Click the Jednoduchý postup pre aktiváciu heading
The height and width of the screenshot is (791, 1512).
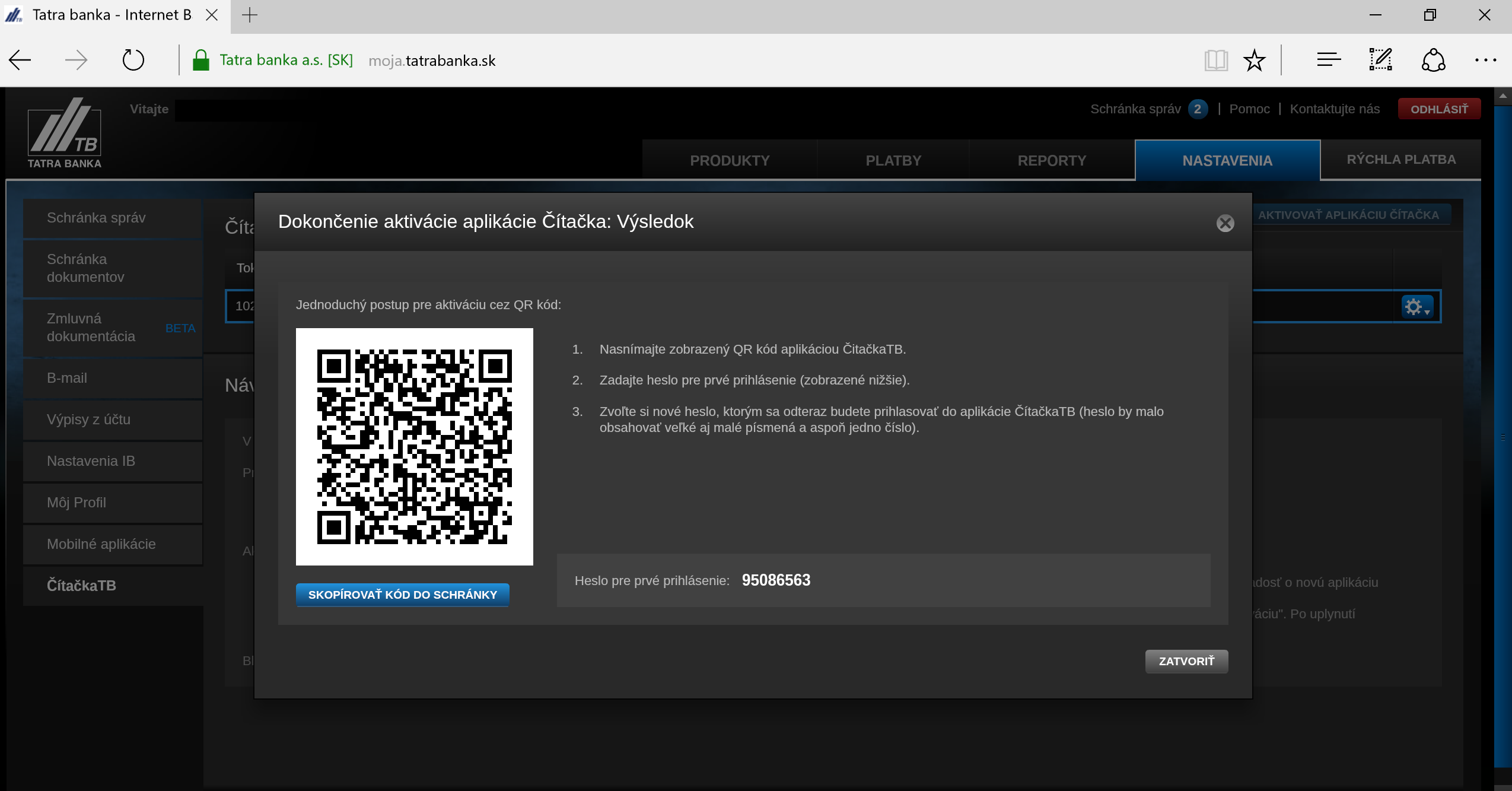tap(428, 305)
